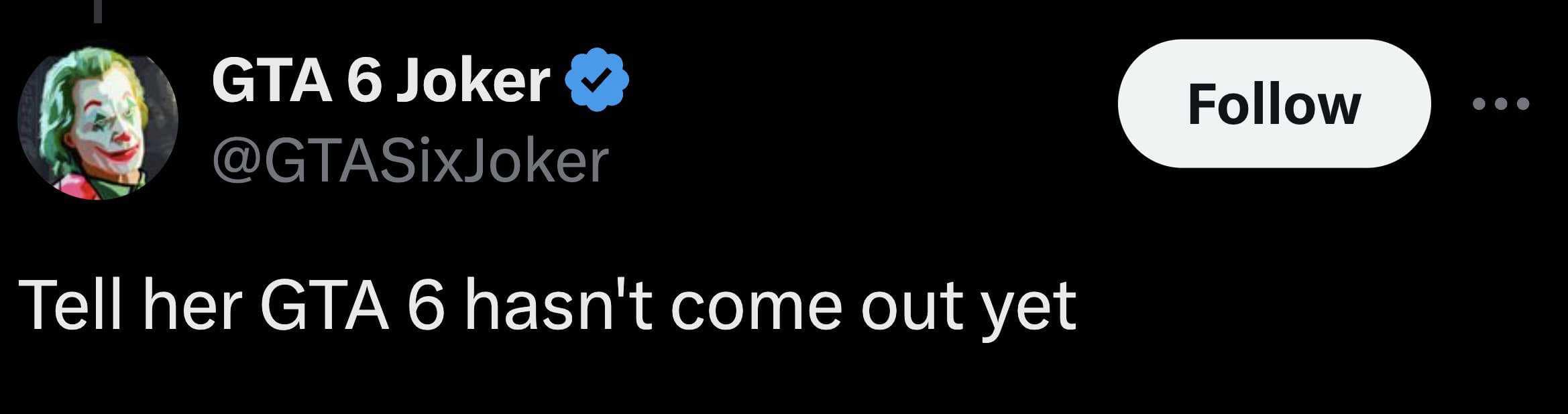The width and height of the screenshot is (1568, 414).
Task: Open the Joker profile picture avatar
Action: [x=97, y=122]
